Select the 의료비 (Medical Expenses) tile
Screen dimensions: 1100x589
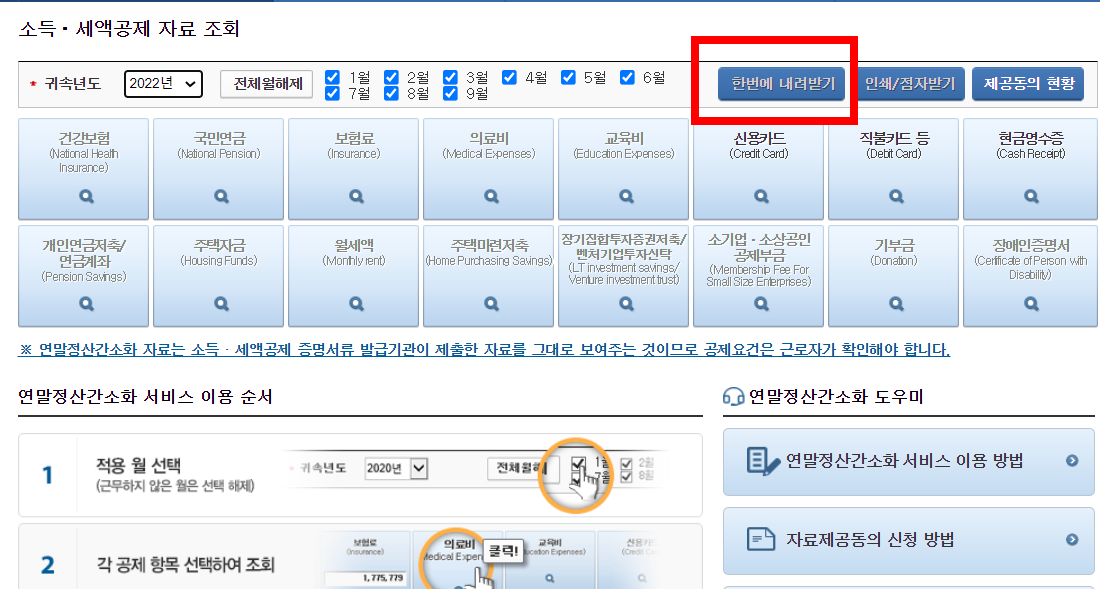[x=488, y=169]
